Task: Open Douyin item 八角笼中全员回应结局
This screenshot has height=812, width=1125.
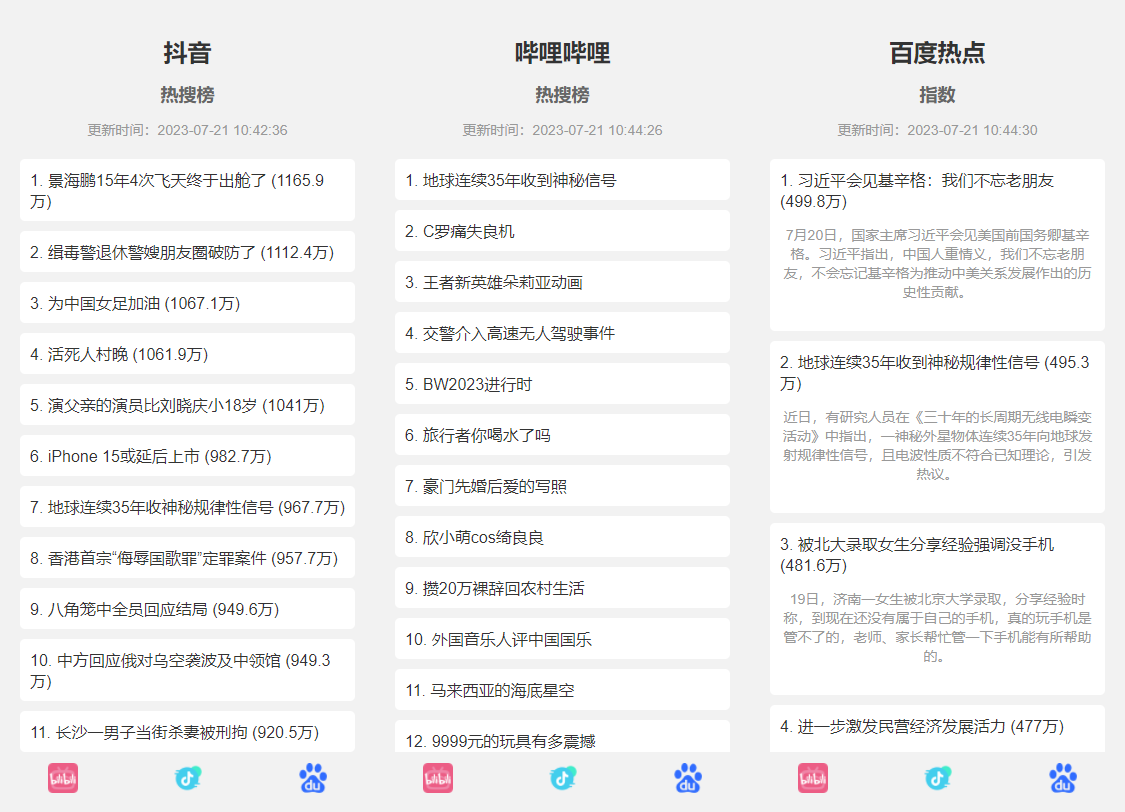Action: (187, 608)
